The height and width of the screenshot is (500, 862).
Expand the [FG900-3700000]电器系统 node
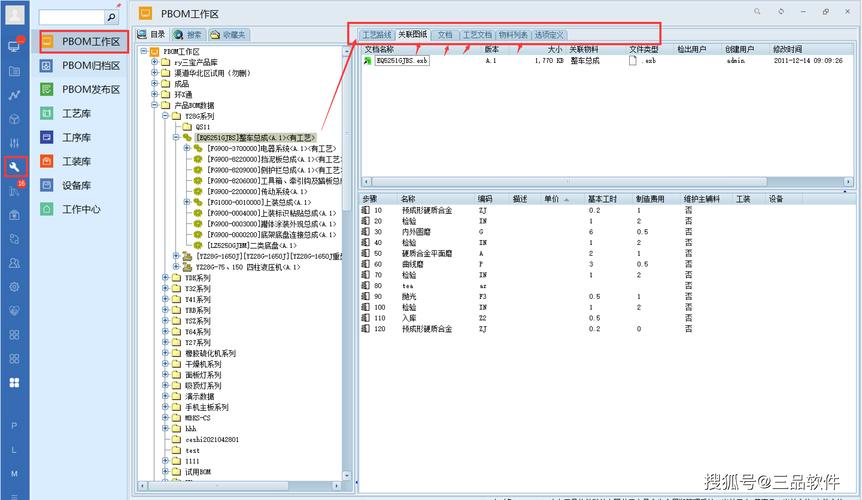click(x=187, y=148)
